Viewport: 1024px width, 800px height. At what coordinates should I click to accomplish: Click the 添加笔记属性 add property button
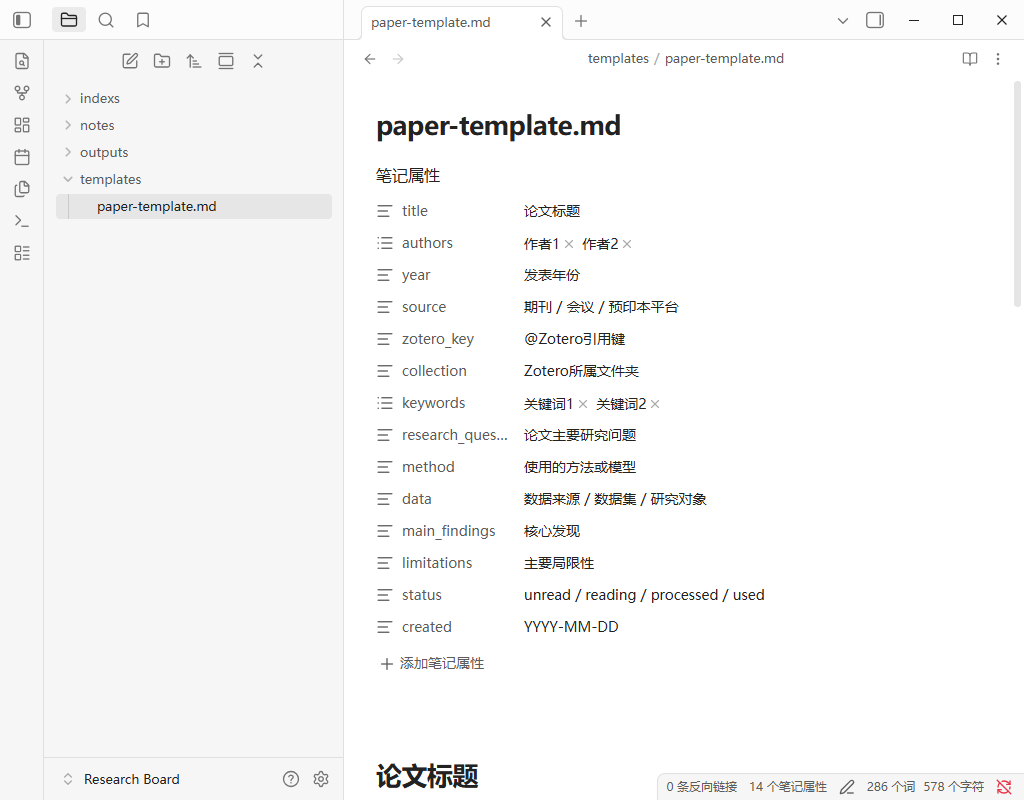[x=432, y=664]
